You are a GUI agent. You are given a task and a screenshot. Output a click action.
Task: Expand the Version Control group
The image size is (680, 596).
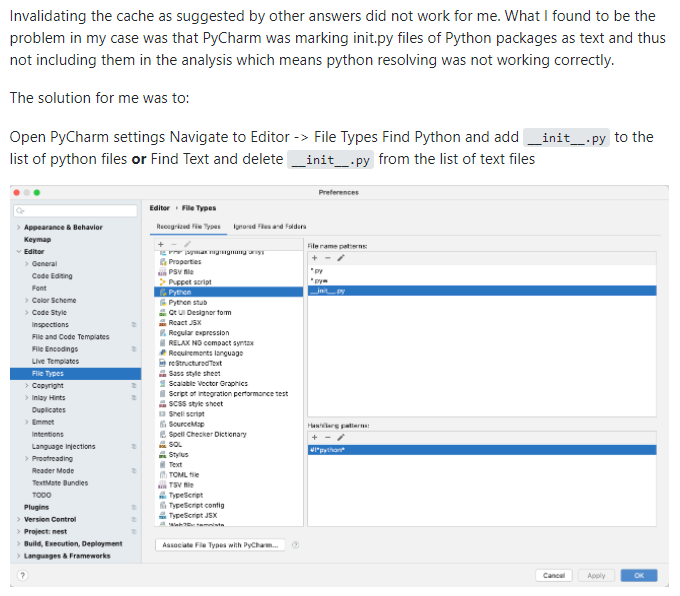pos(19,519)
